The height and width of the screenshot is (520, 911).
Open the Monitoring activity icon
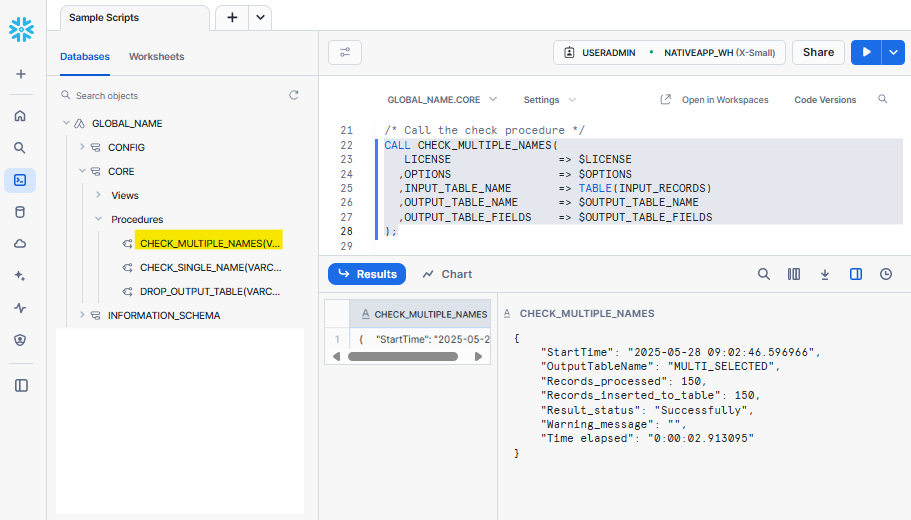click(20, 308)
